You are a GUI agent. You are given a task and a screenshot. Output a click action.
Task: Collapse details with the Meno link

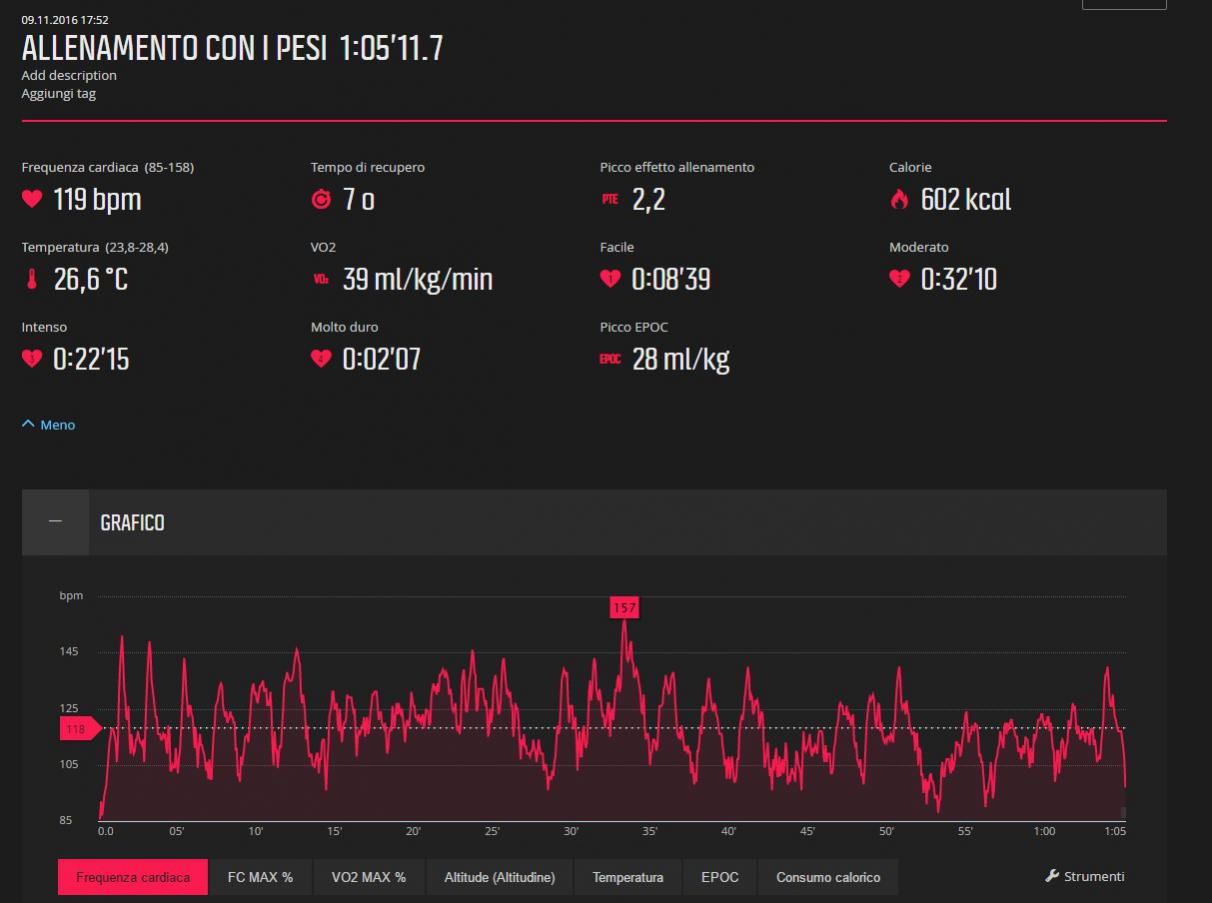point(49,425)
